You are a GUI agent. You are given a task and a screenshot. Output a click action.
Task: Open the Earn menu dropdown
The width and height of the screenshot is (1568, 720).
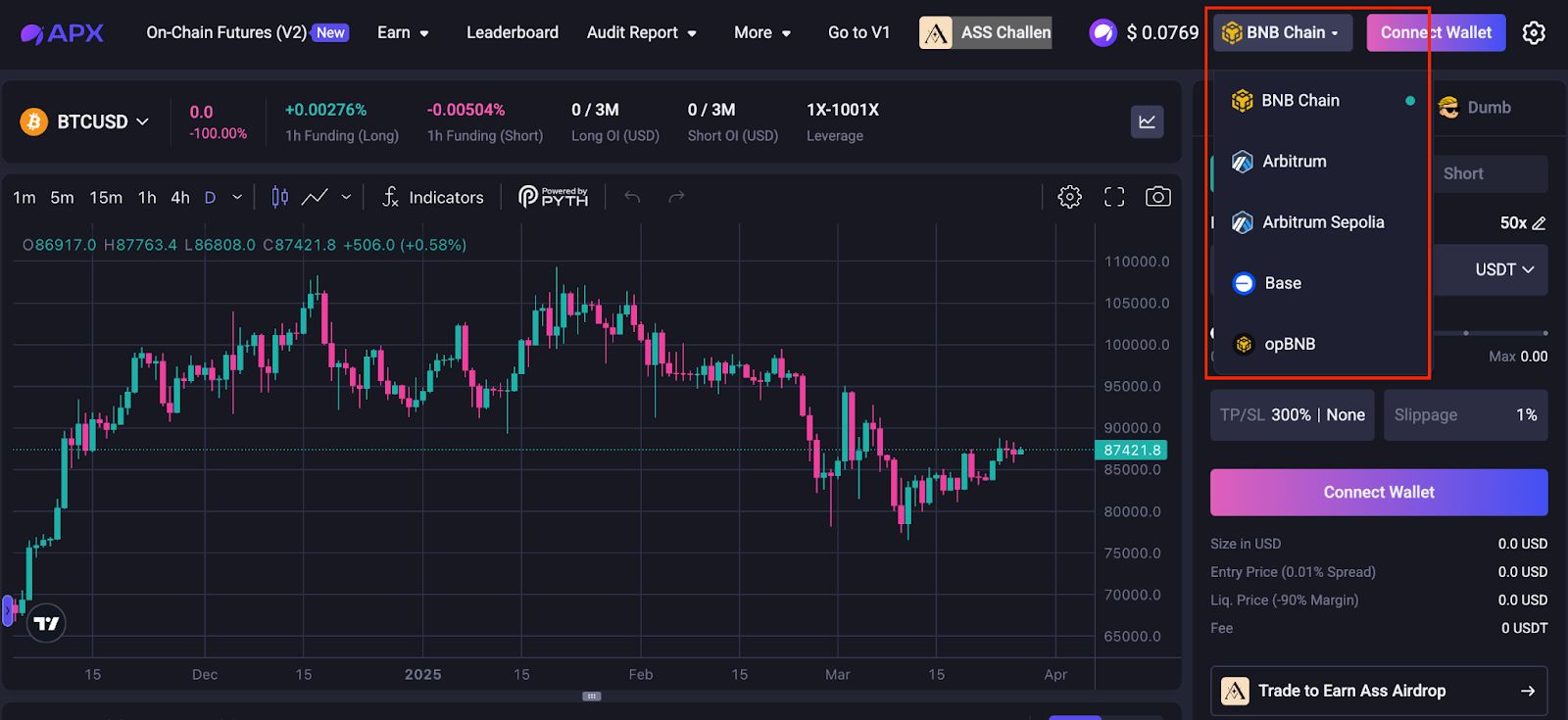click(403, 32)
